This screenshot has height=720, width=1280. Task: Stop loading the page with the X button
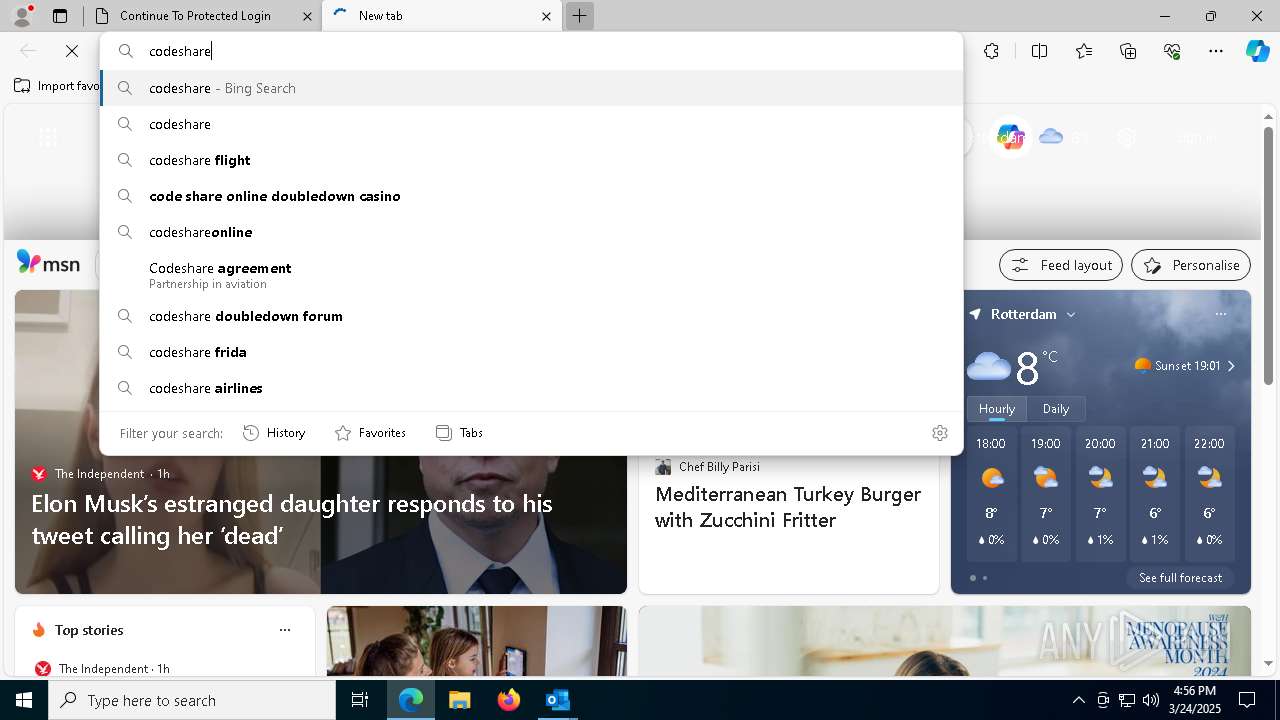pos(72,51)
